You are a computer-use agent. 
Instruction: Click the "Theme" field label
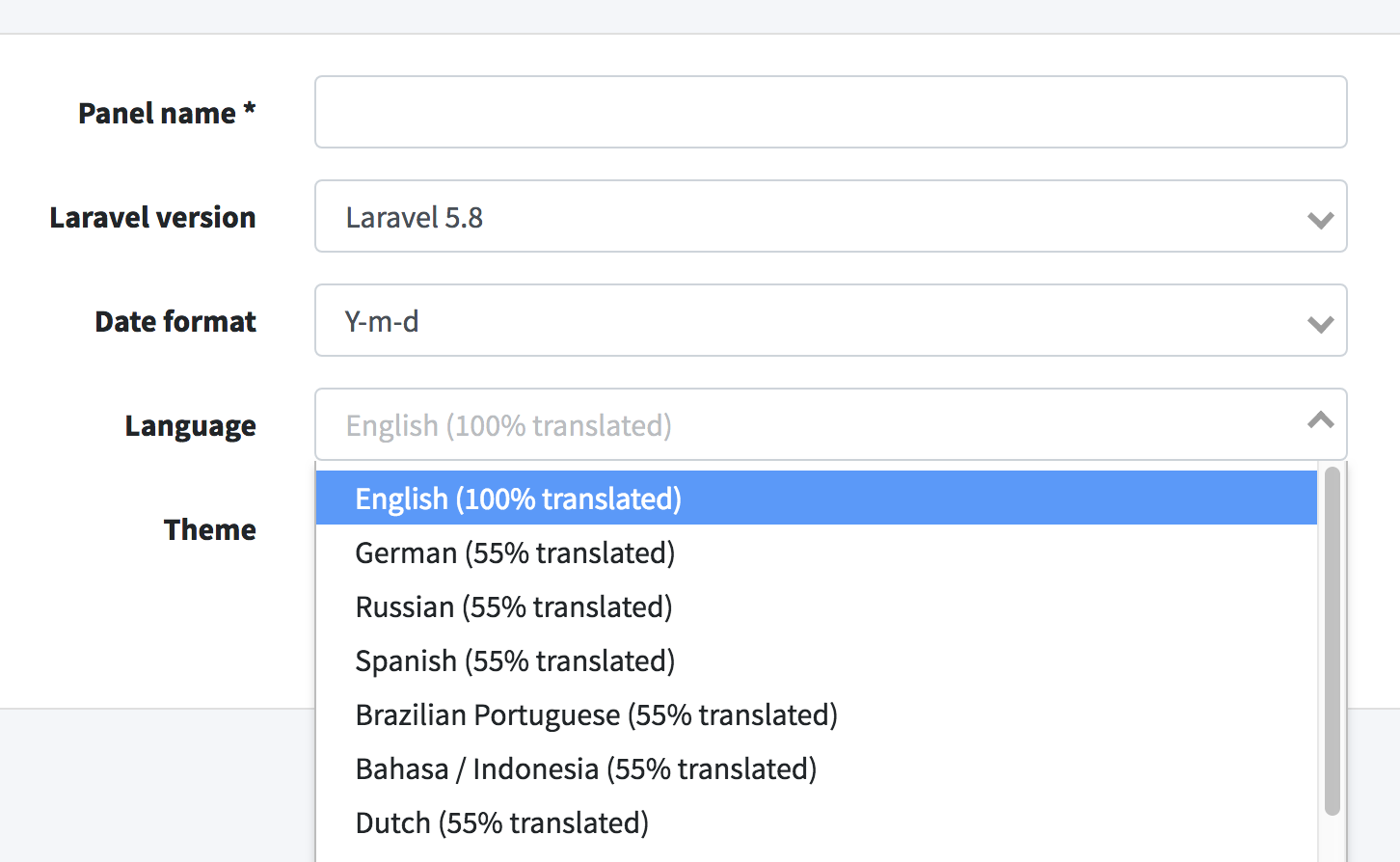(x=209, y=529)
